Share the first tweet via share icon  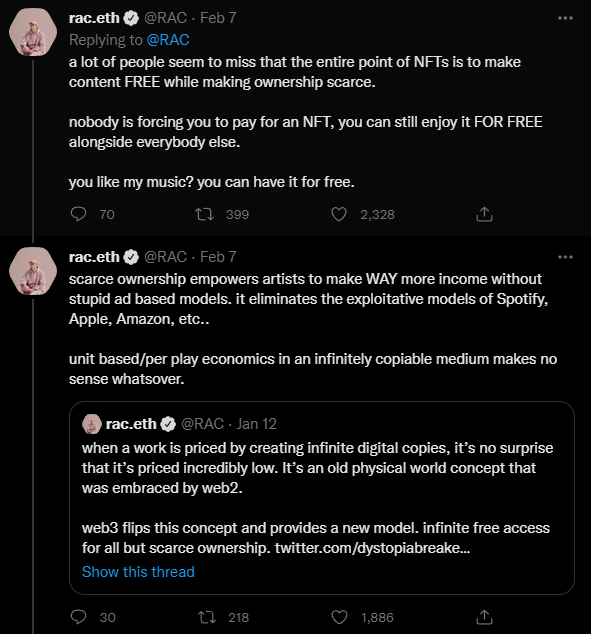484,214
